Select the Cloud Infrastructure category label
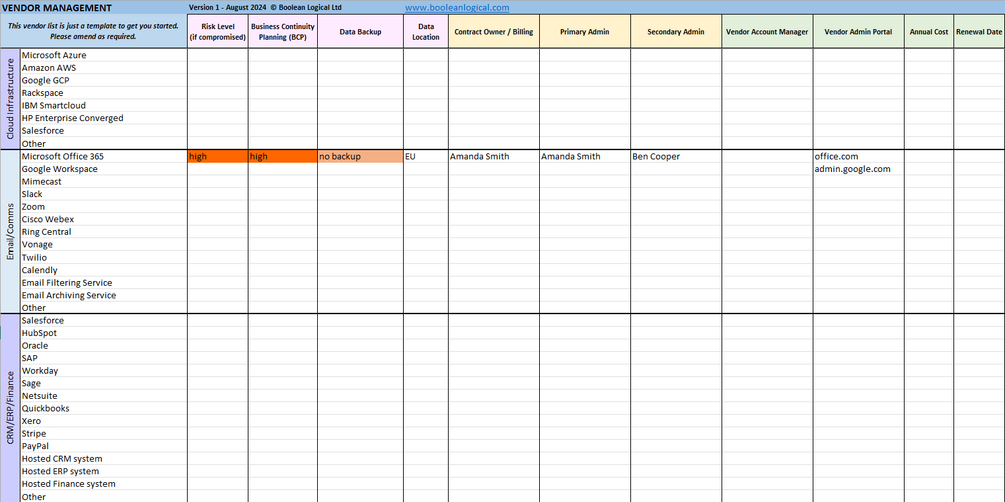 click(10, 99)
